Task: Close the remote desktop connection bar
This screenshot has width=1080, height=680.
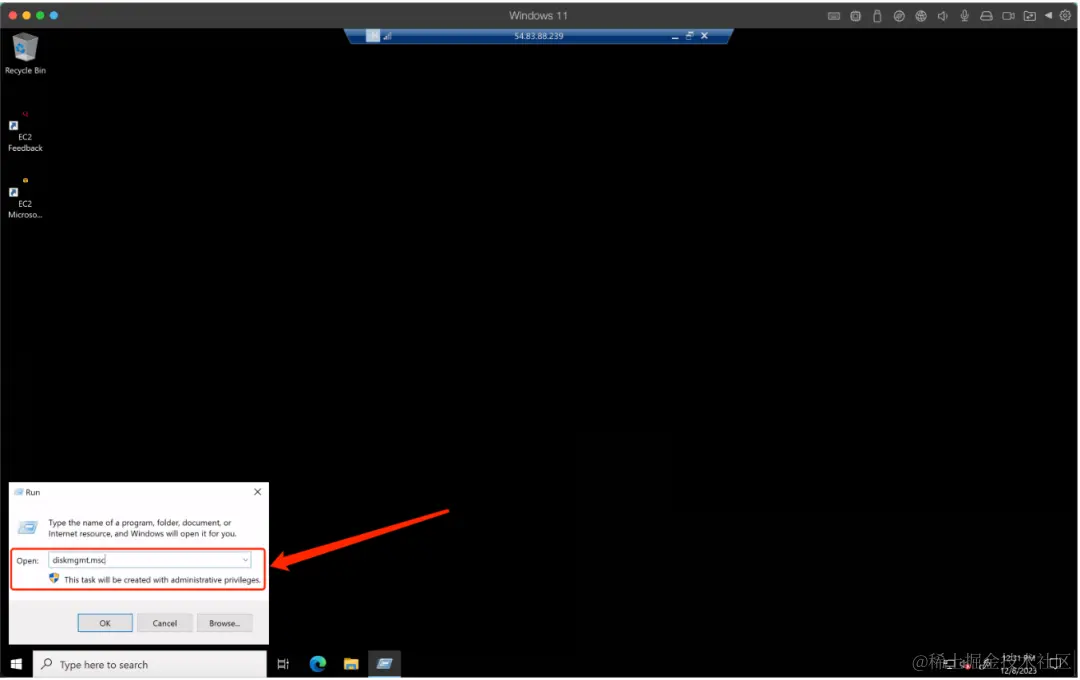Action: click(705, 36)
